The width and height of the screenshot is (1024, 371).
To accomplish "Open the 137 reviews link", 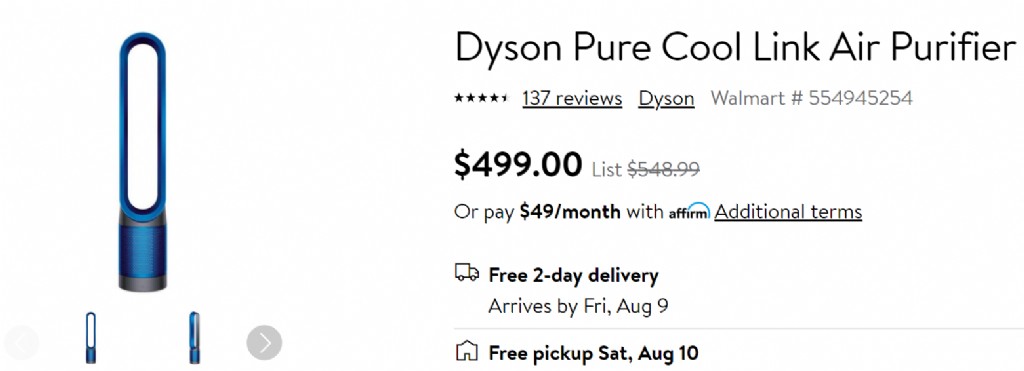I will 572,98.
